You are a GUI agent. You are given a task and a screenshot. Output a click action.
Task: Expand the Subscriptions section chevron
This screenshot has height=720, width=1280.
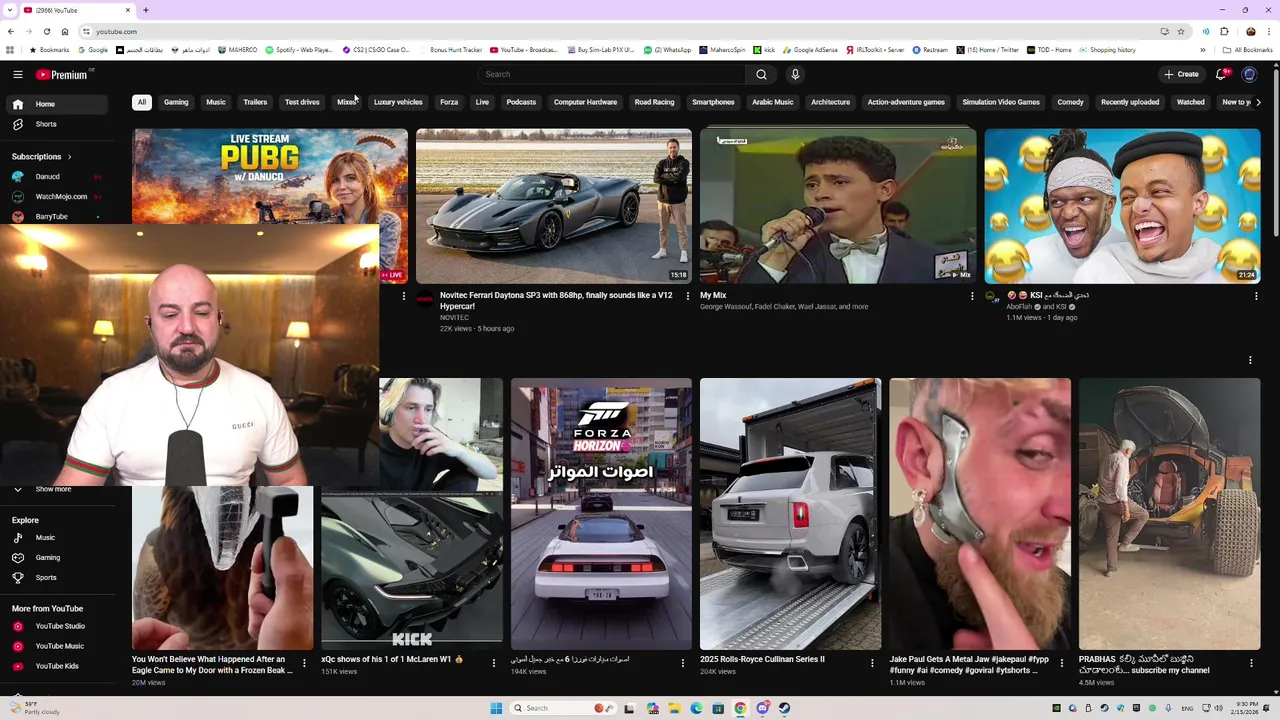(70, 157)
